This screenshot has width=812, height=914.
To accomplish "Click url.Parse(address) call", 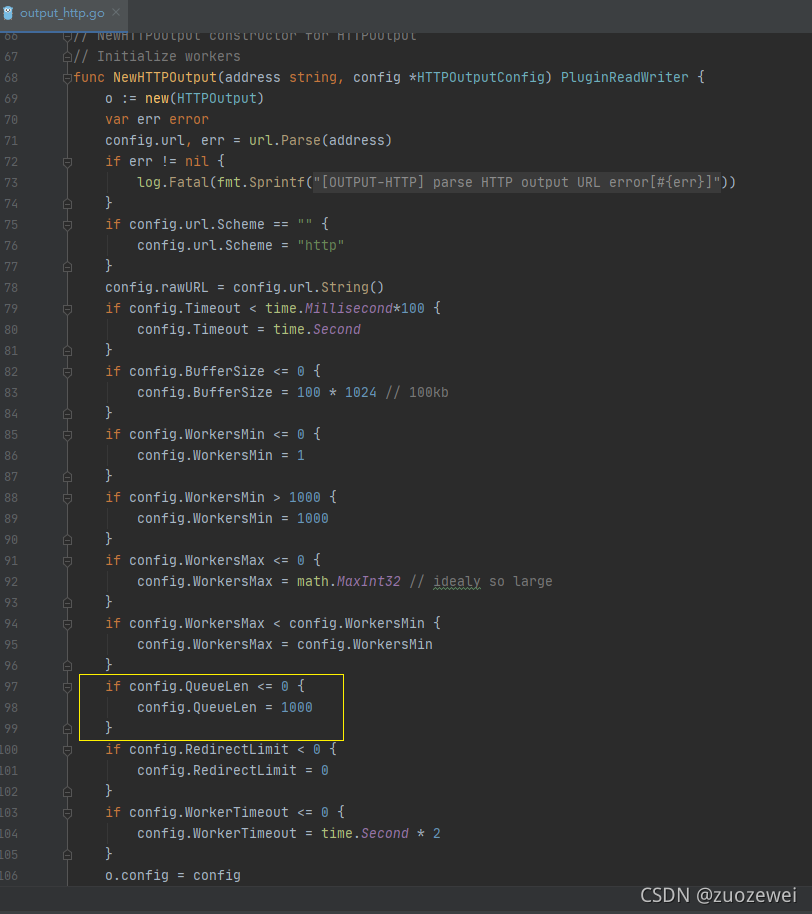I will [x=321, y=140].
